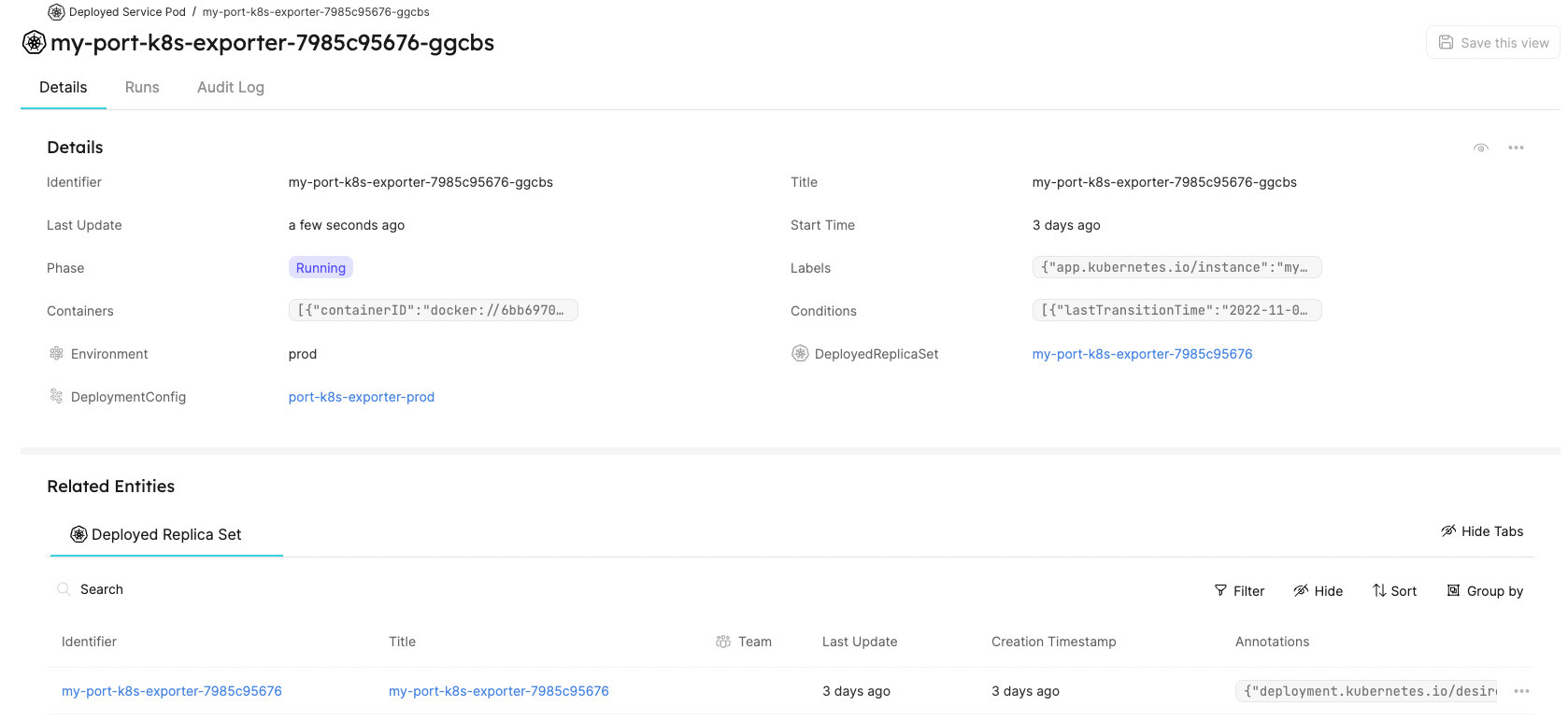Click the DeploymentConfig property icon
This screenshot has height=720, width=1568.
(x=56, y=396)
